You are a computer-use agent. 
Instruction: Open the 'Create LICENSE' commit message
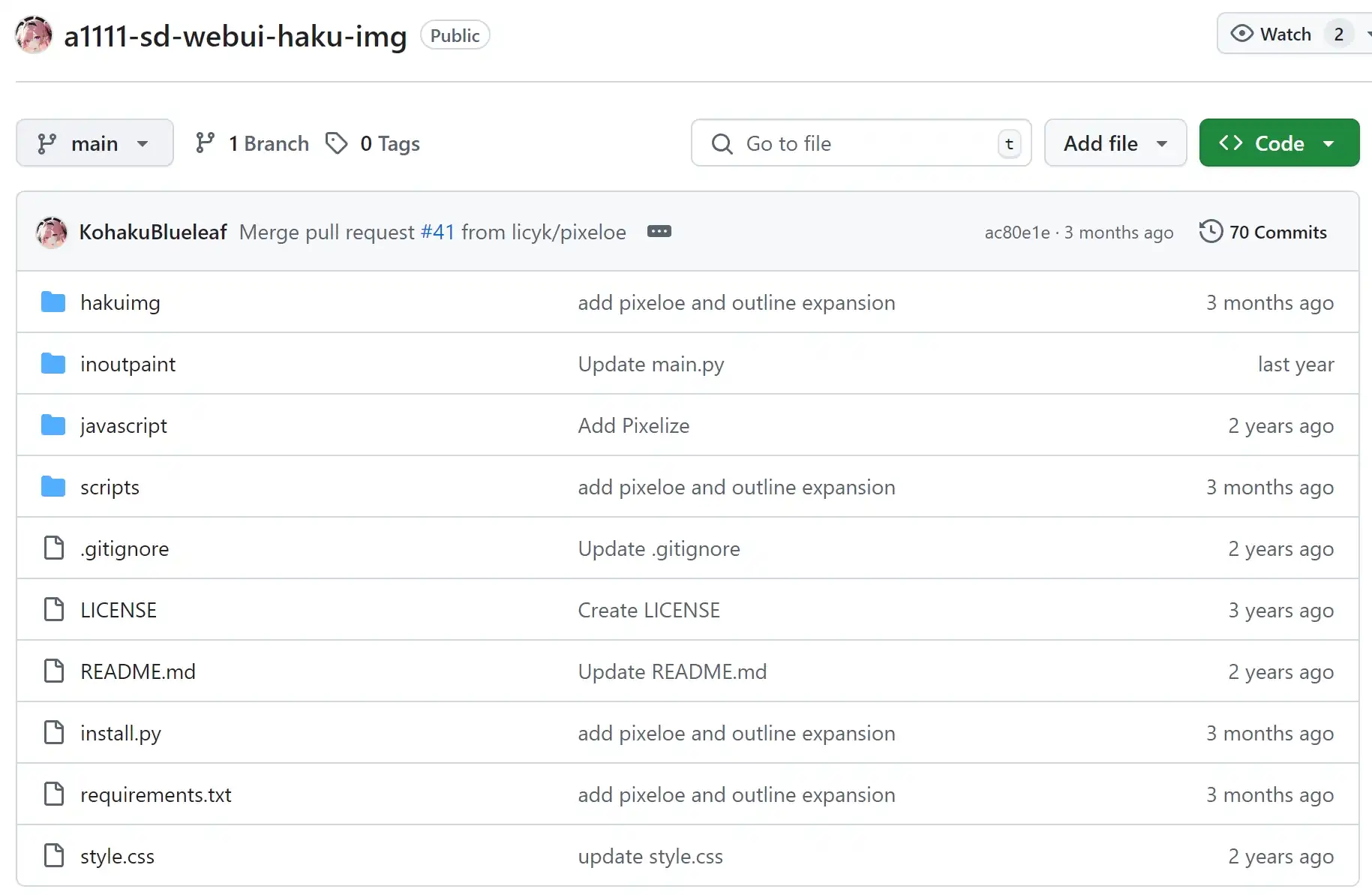[649, 610]
